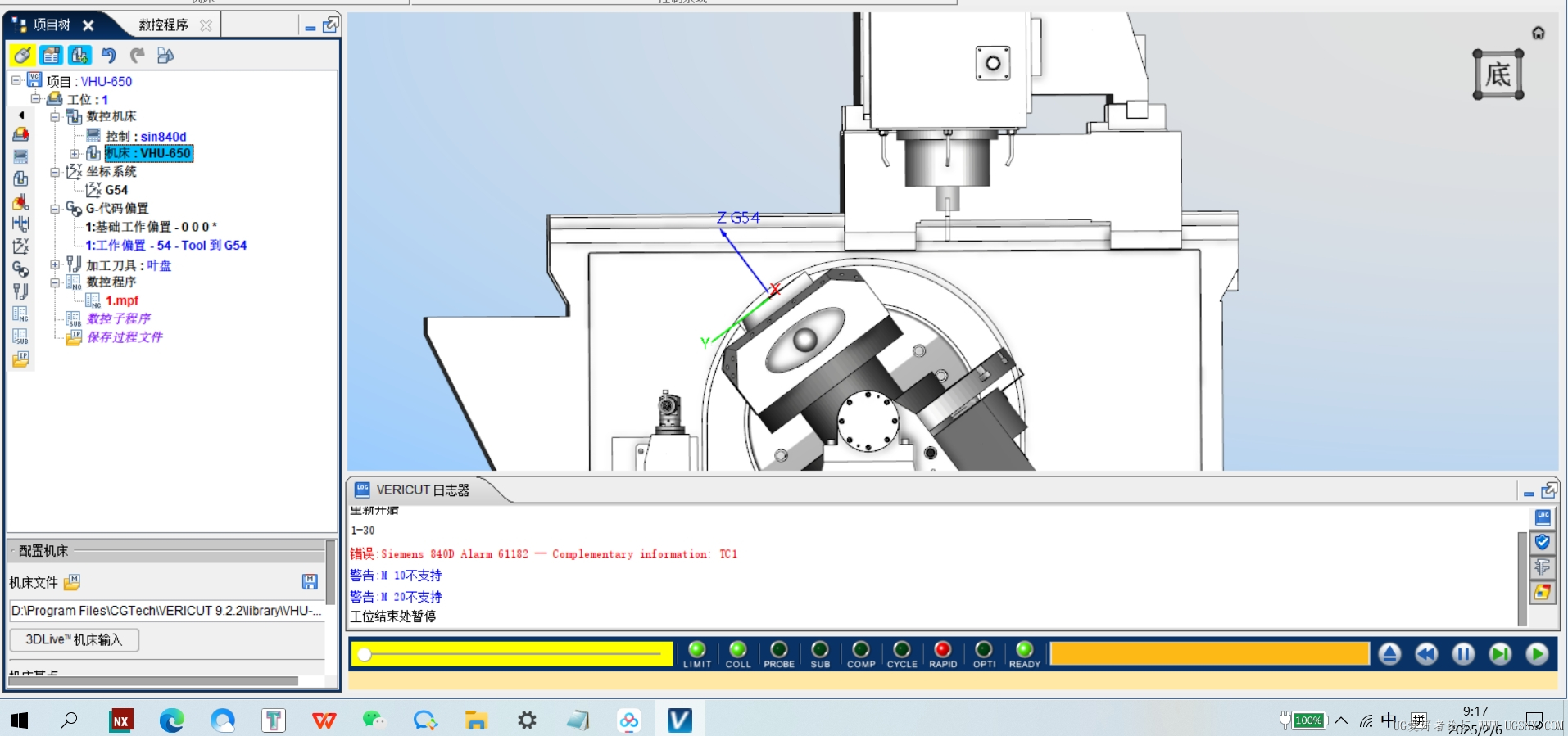Select 数控子程序 in the tree

click(x=119, y=318)
